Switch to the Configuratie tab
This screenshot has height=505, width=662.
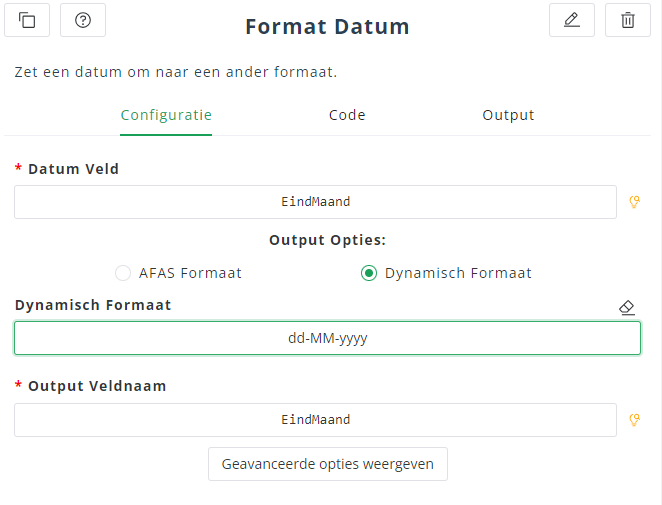tap(166, 115)
